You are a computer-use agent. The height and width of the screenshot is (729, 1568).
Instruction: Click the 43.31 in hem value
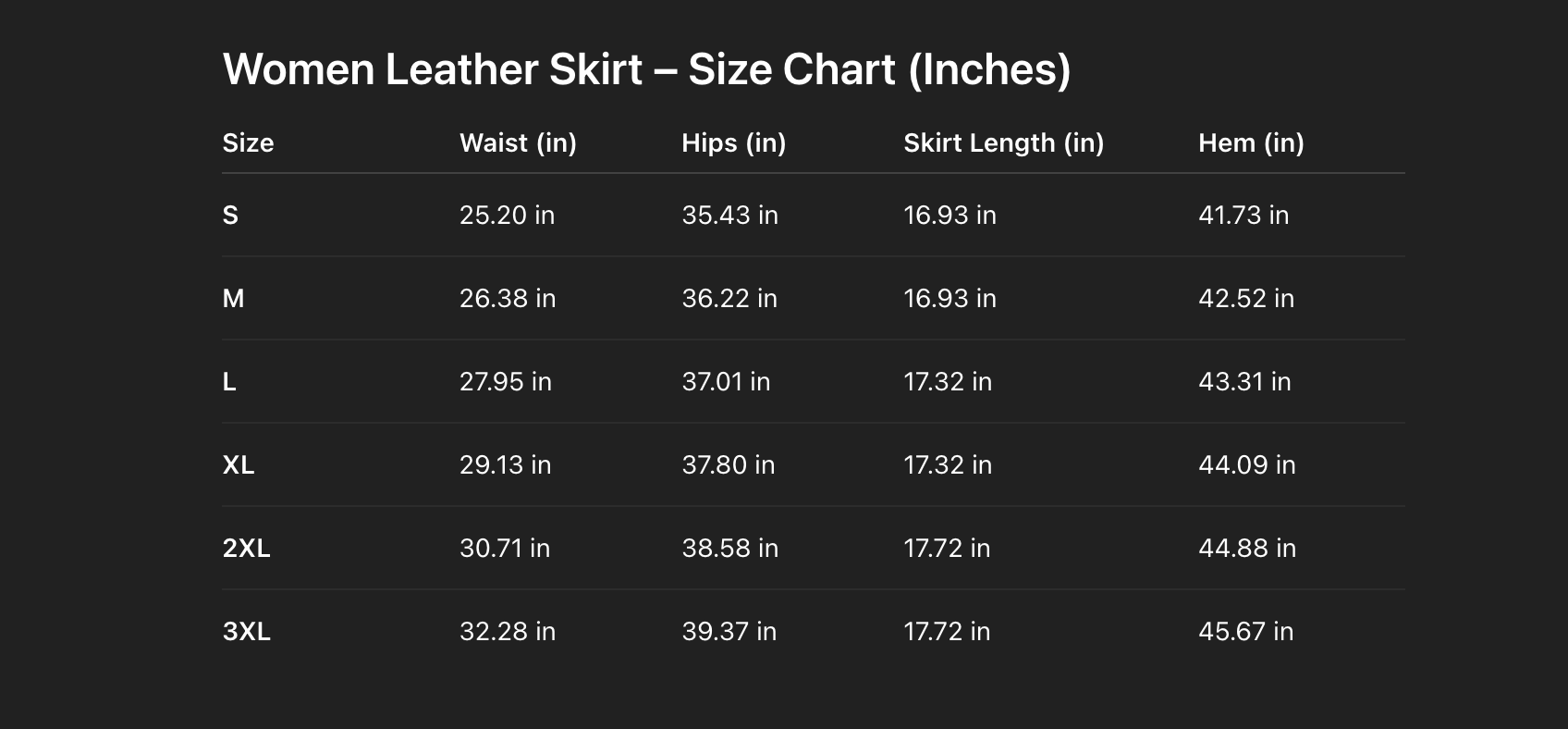pyautogui.click(x=1244, y=381)
